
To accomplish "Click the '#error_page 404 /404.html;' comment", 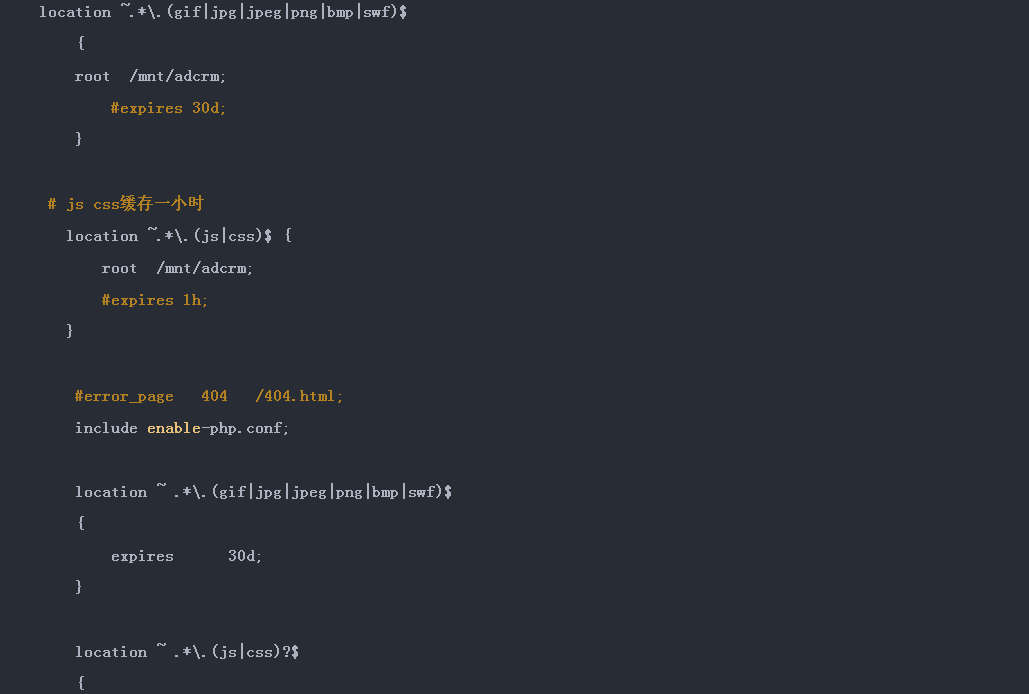I will tap(208, 396).
